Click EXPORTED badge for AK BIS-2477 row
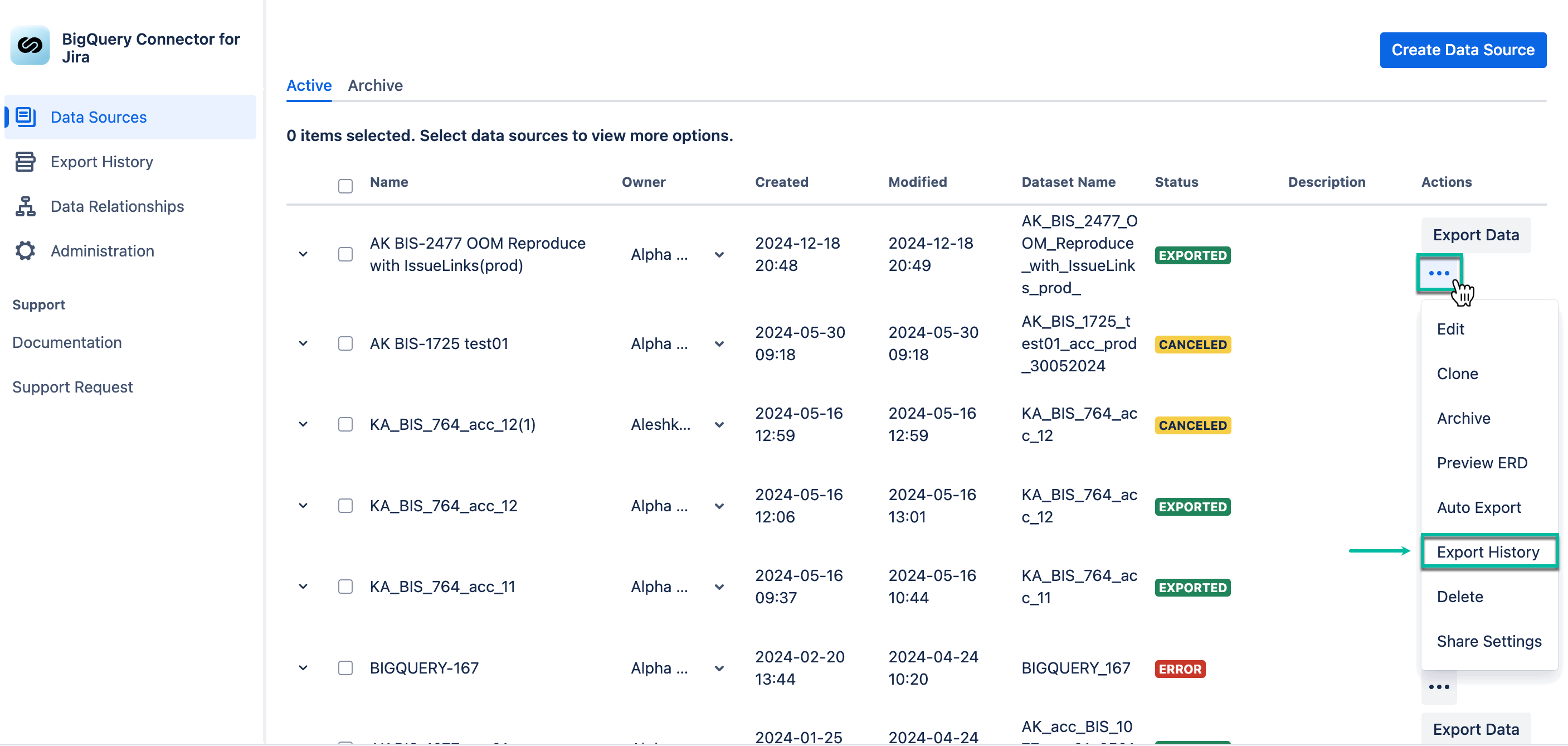This screenshot has width=1568, height=746. pos(1192,255)
